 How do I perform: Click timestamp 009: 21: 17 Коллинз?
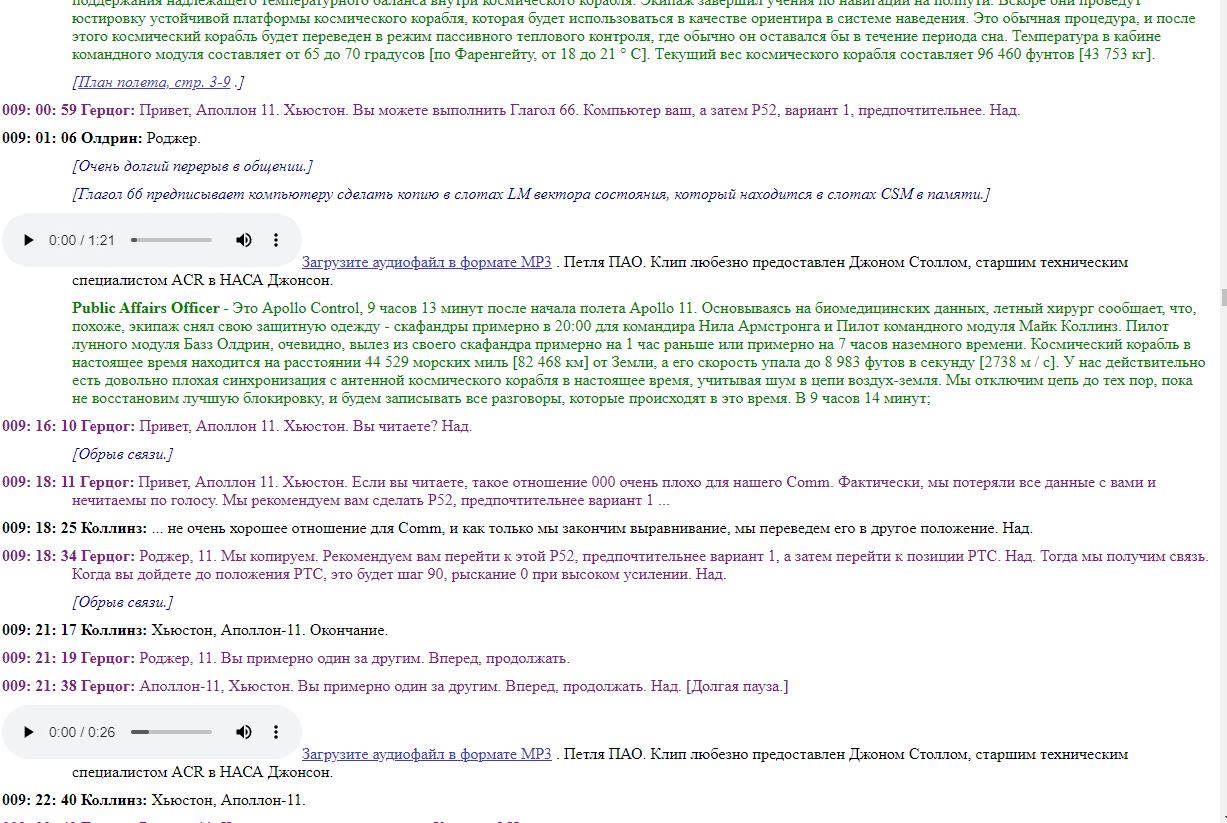pos(75,630)
